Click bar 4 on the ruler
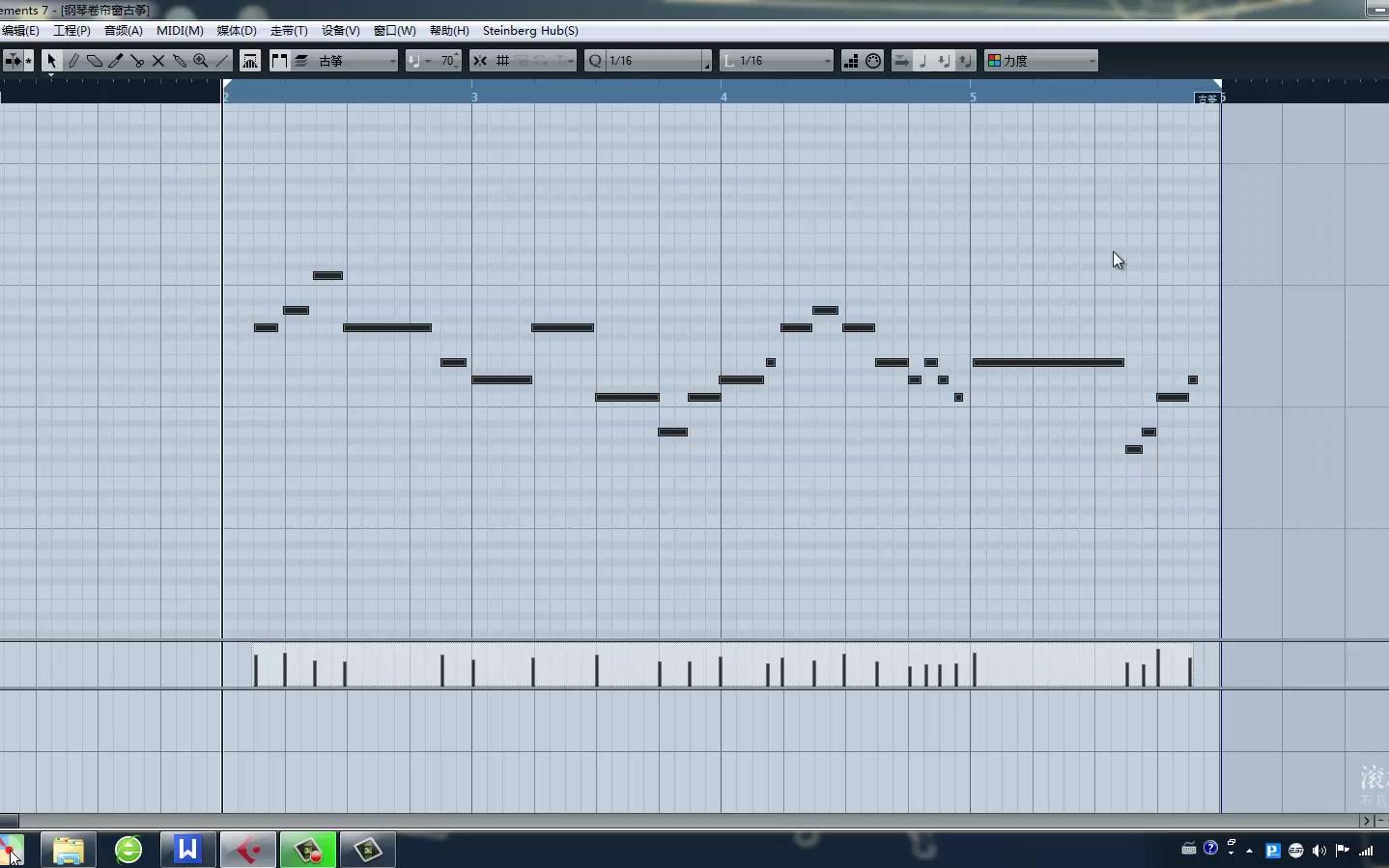 (723, 97)
